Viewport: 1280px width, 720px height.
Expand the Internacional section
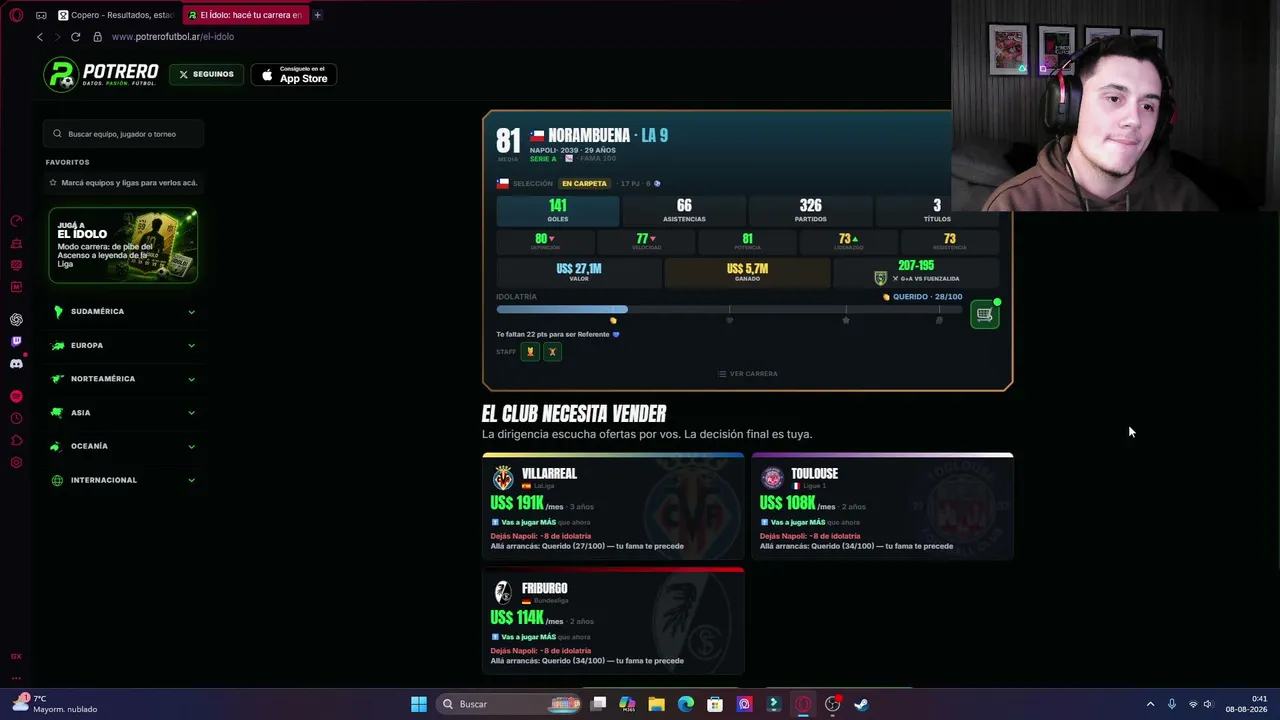point(123,480)
